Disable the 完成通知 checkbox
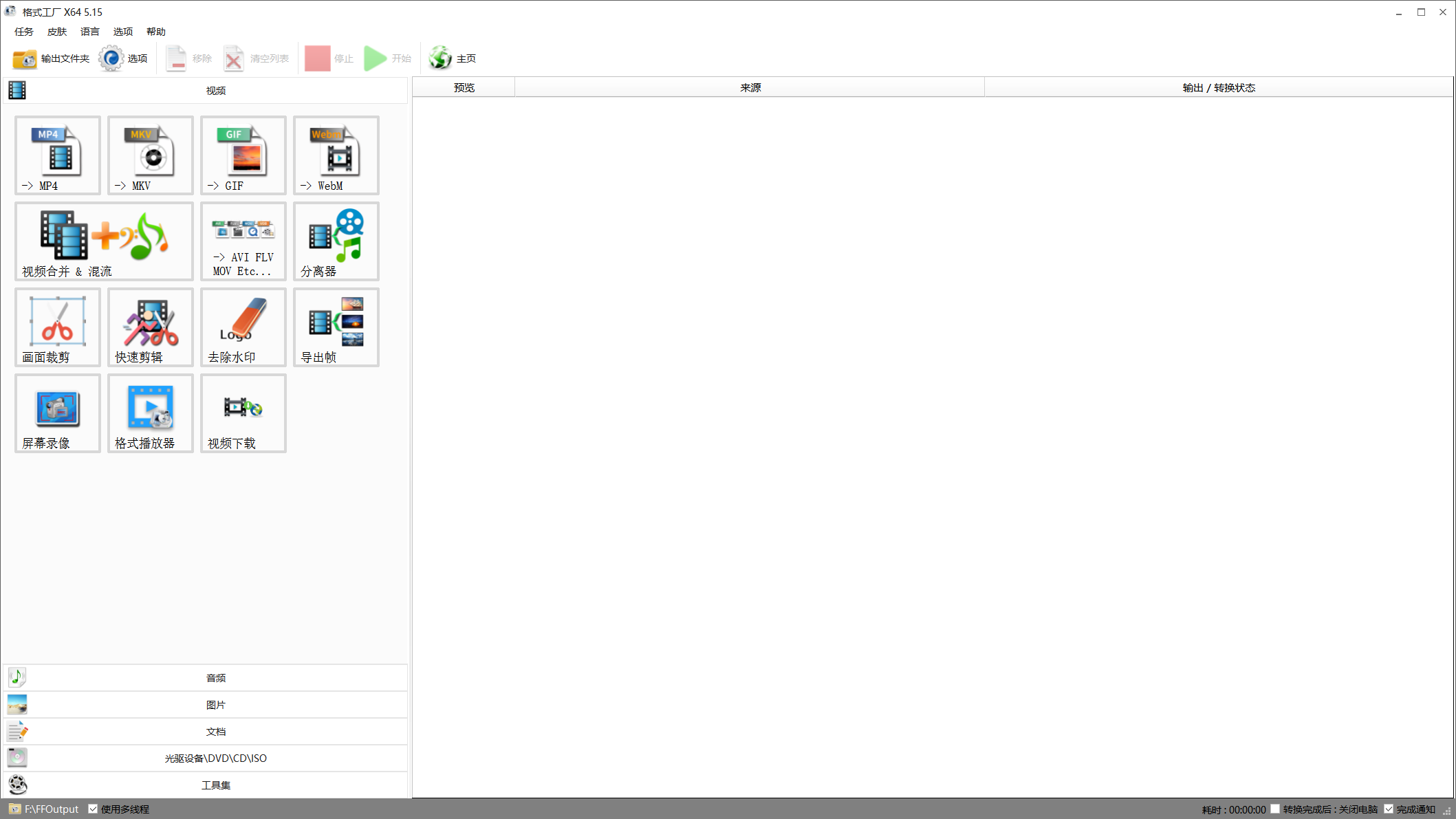 click(x=1389, y=809)
